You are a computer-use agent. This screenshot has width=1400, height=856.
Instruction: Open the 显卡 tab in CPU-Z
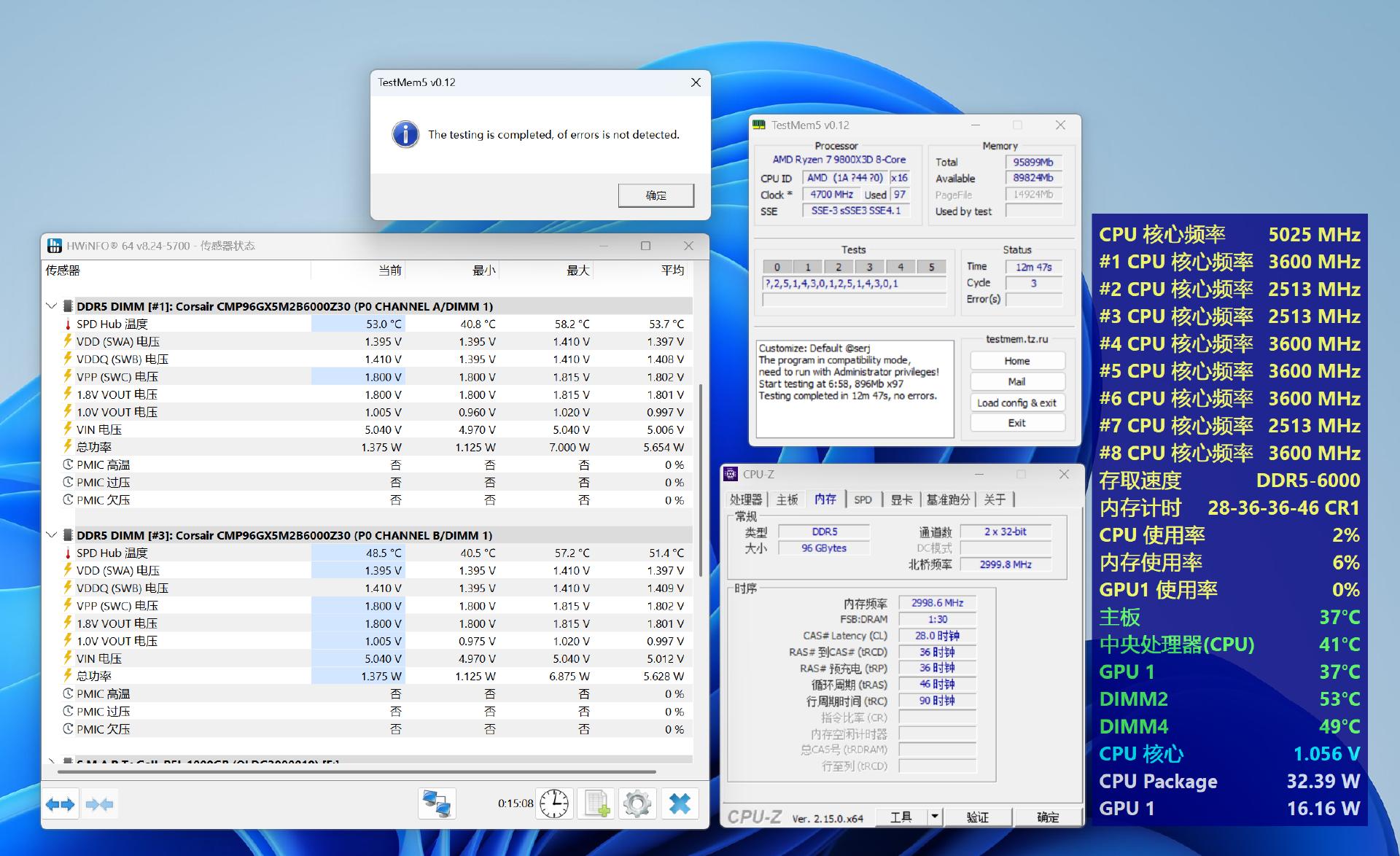pos(901,499)
